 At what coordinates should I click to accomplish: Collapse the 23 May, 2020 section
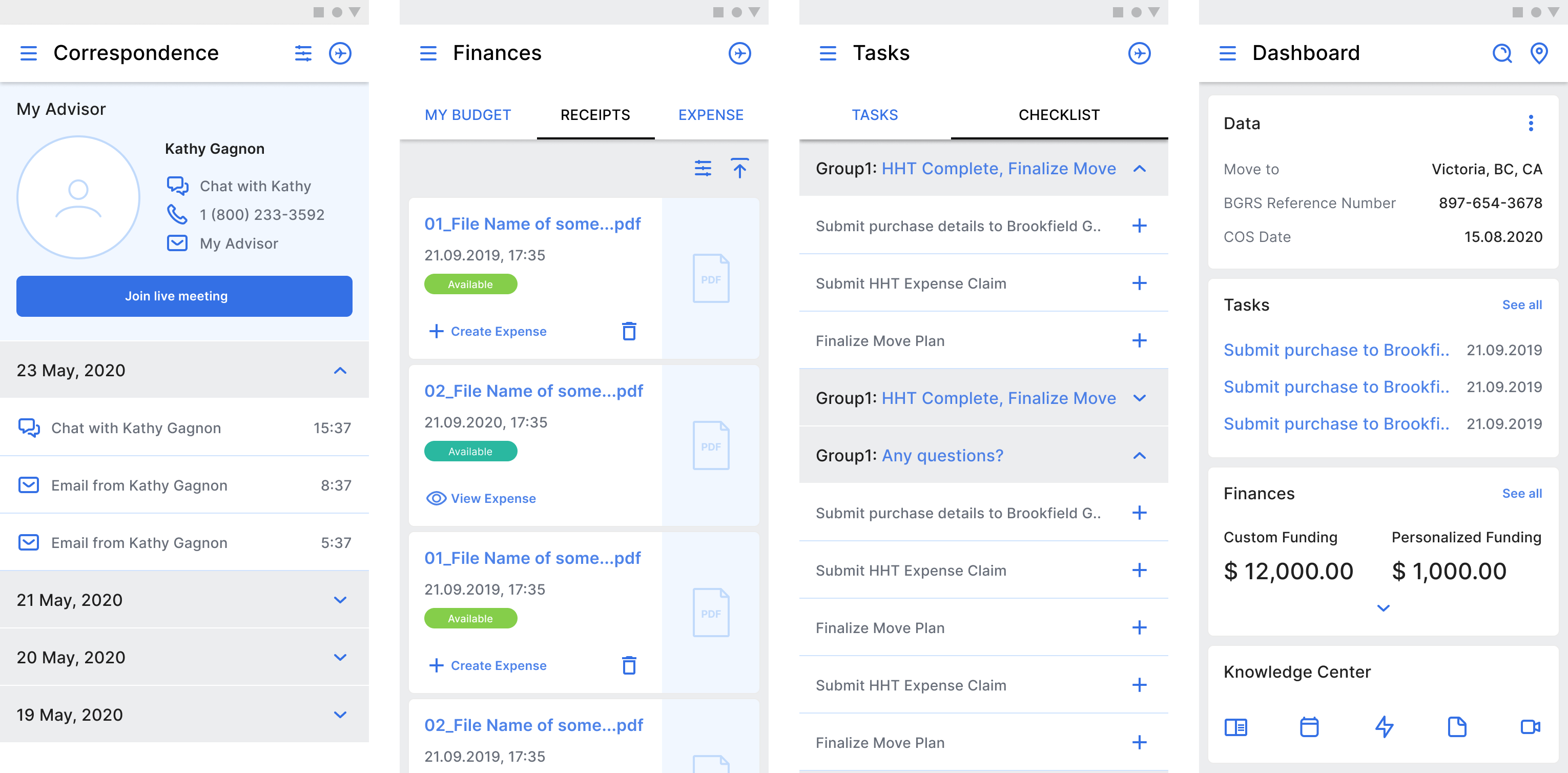point(340,371)
